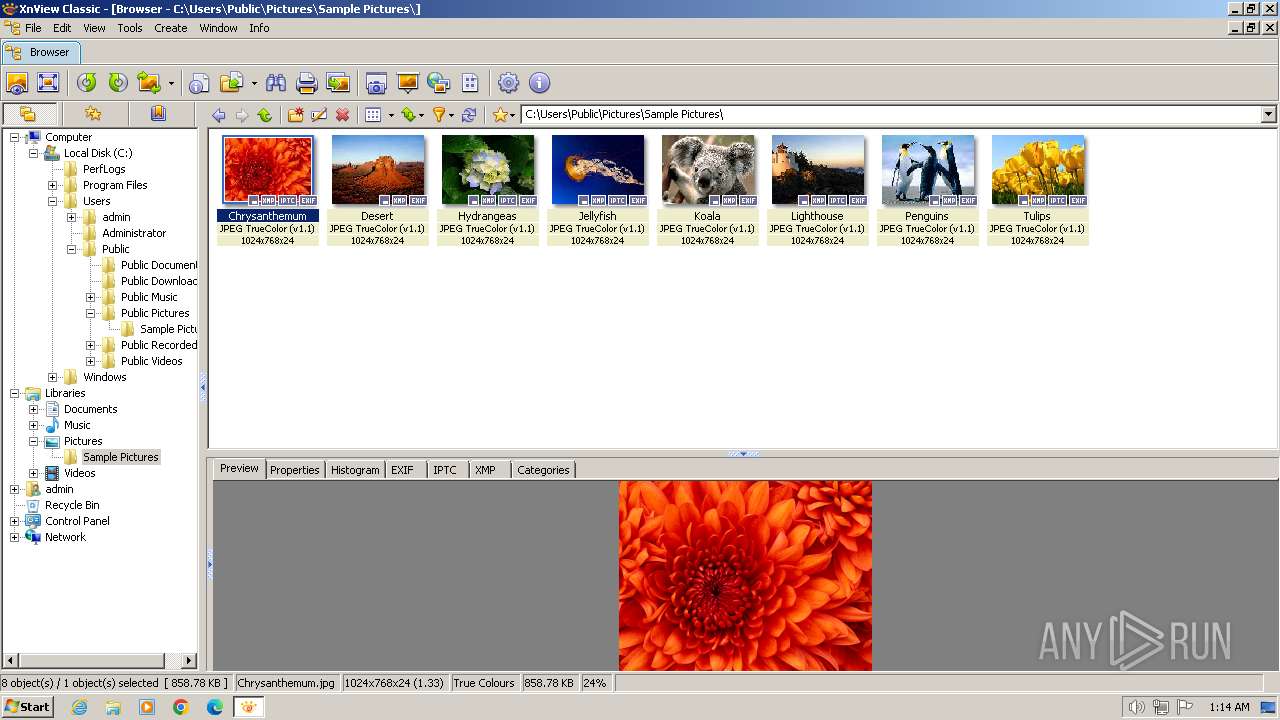Click the screen Capture camera icon

[376, 83]
